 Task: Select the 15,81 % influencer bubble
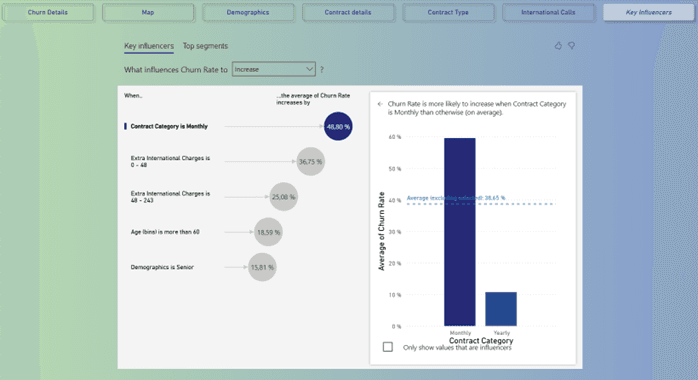pos(262,267)
